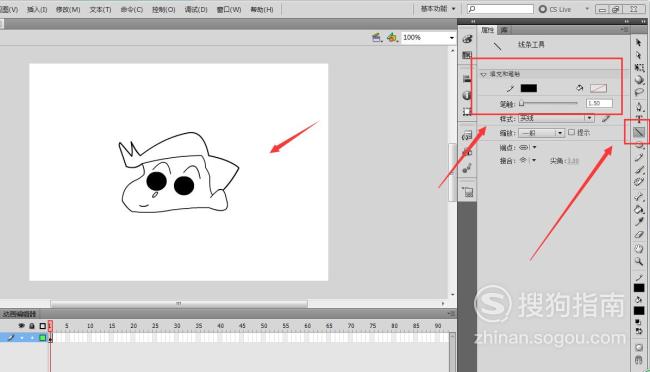
Task: Click black-and-white default colors icon
Action: tap(638, 322)
